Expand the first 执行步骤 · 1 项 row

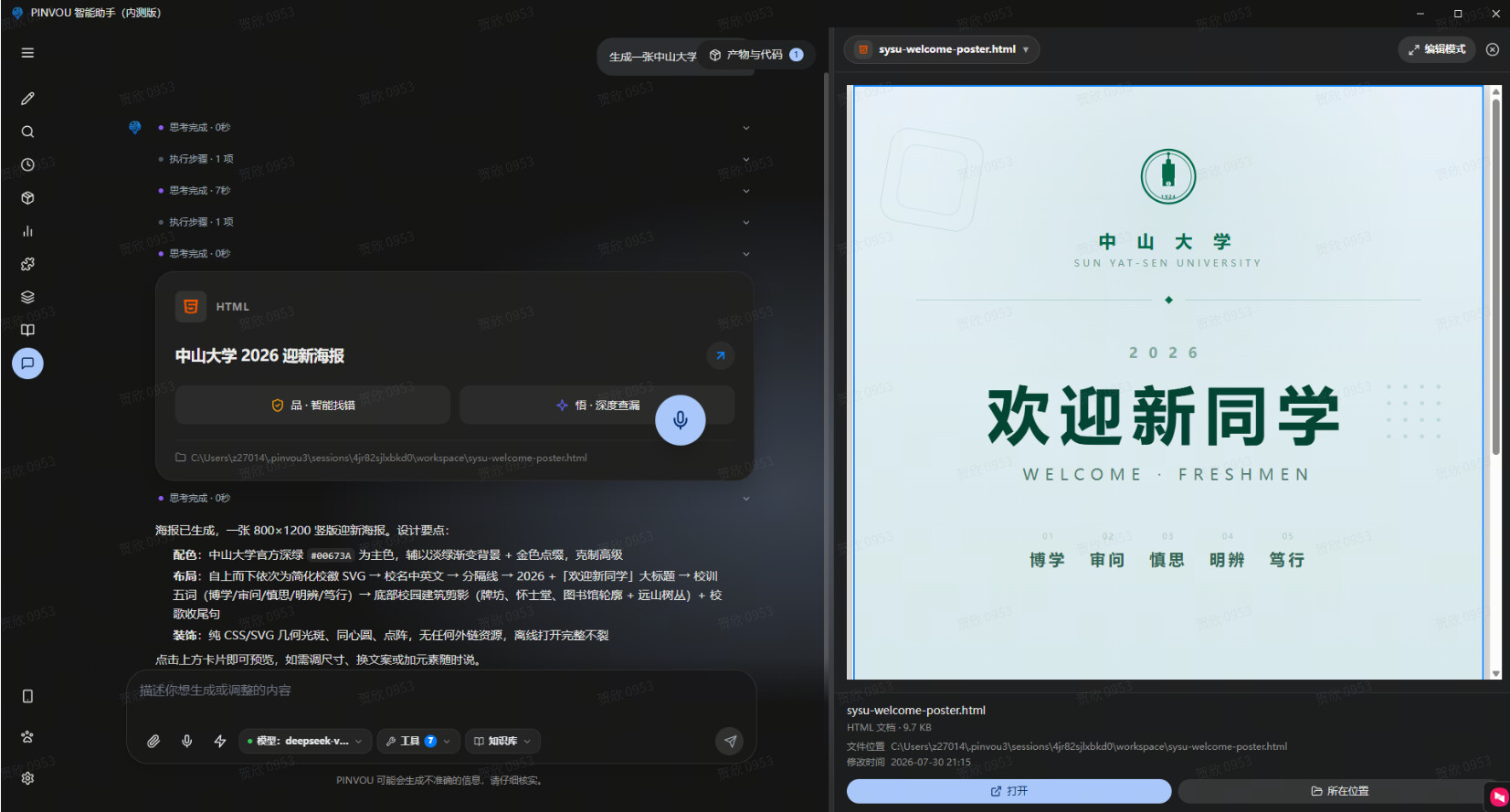click(454, 159)
